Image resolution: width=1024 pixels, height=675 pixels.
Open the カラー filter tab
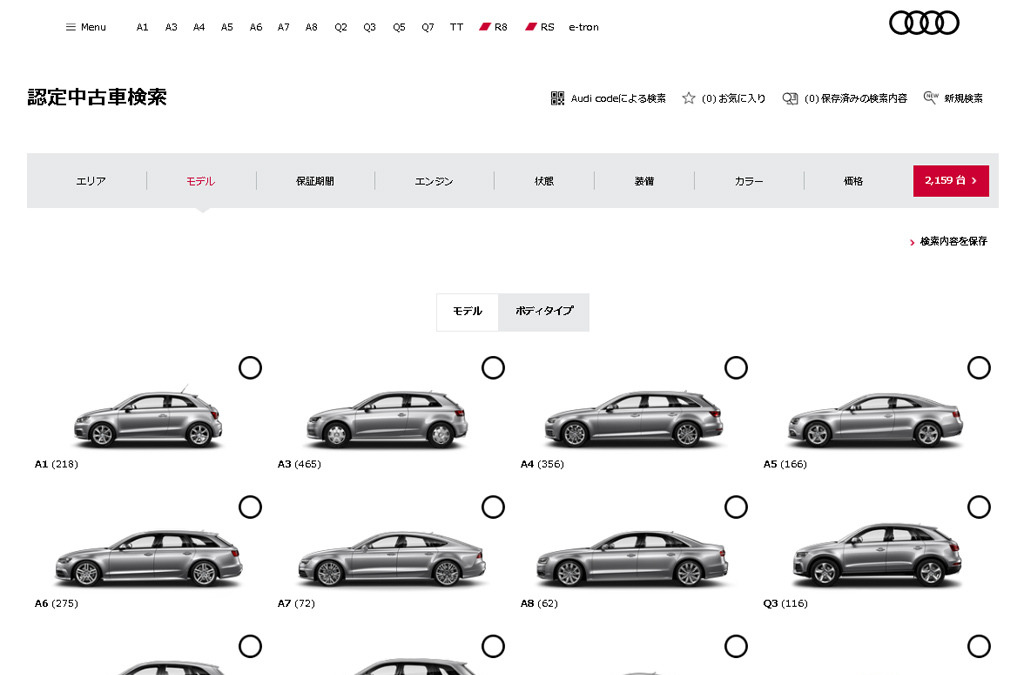[748, 181]
